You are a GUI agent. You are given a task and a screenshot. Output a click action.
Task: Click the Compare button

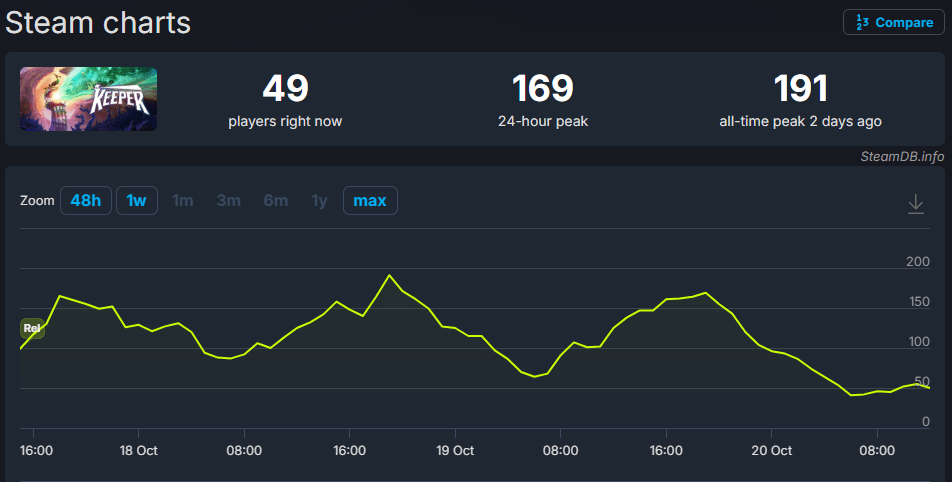pyautogui.click(x=893, y=22)
